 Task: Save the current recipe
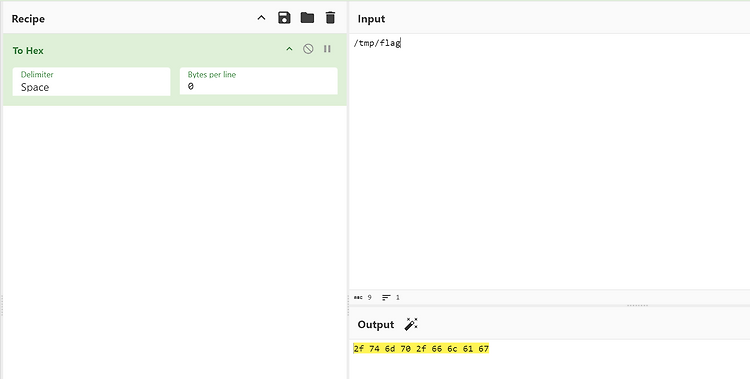(x=284, y=18)
